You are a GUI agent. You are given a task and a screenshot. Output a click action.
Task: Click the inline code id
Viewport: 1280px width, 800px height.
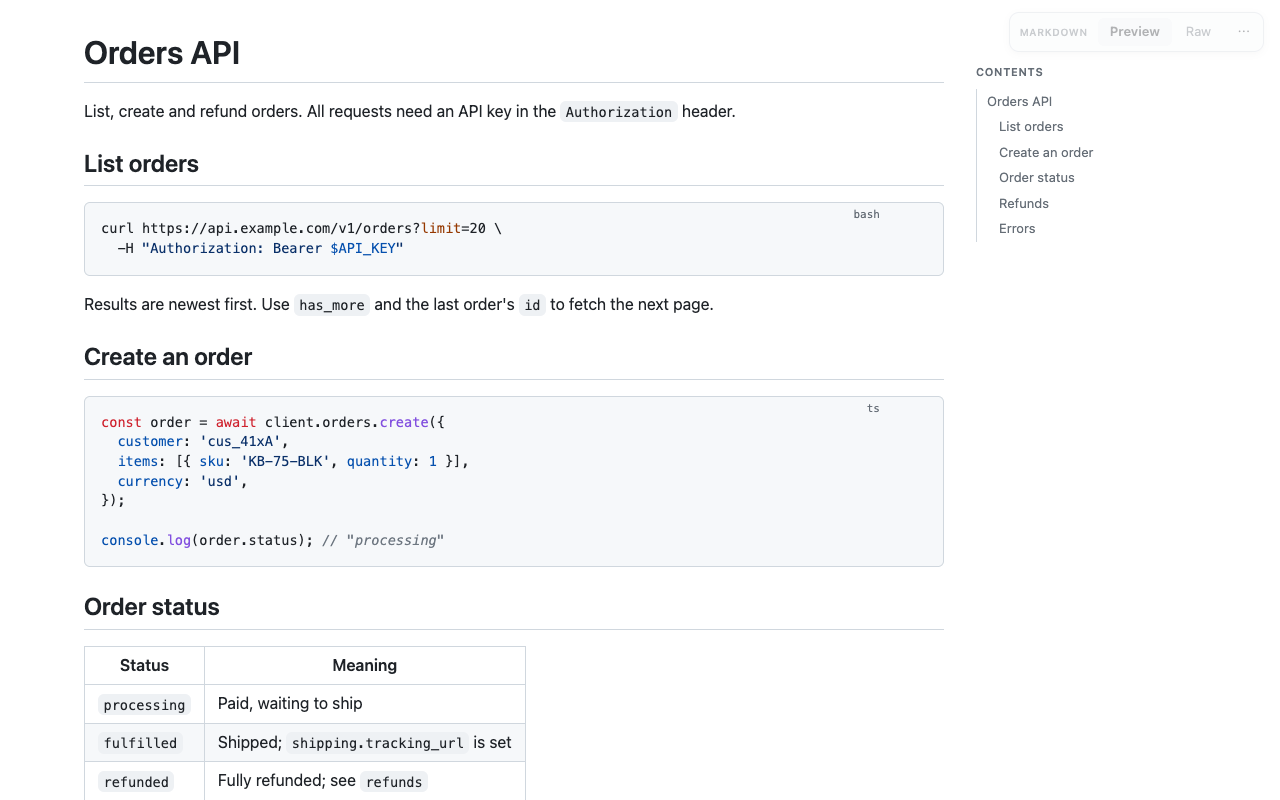(532, 305)
